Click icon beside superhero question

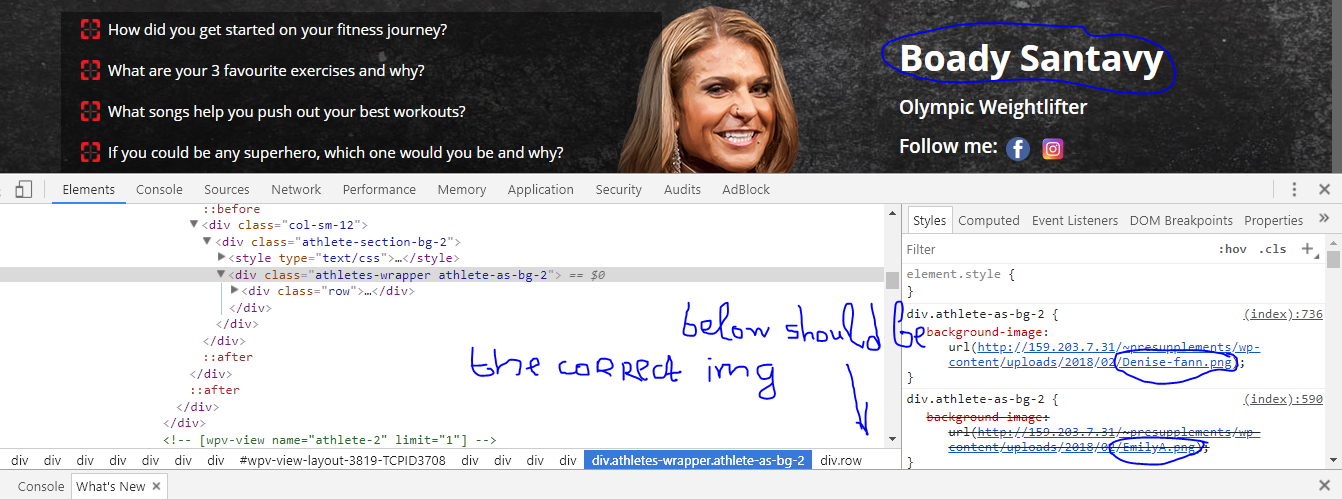click(90, 152)
